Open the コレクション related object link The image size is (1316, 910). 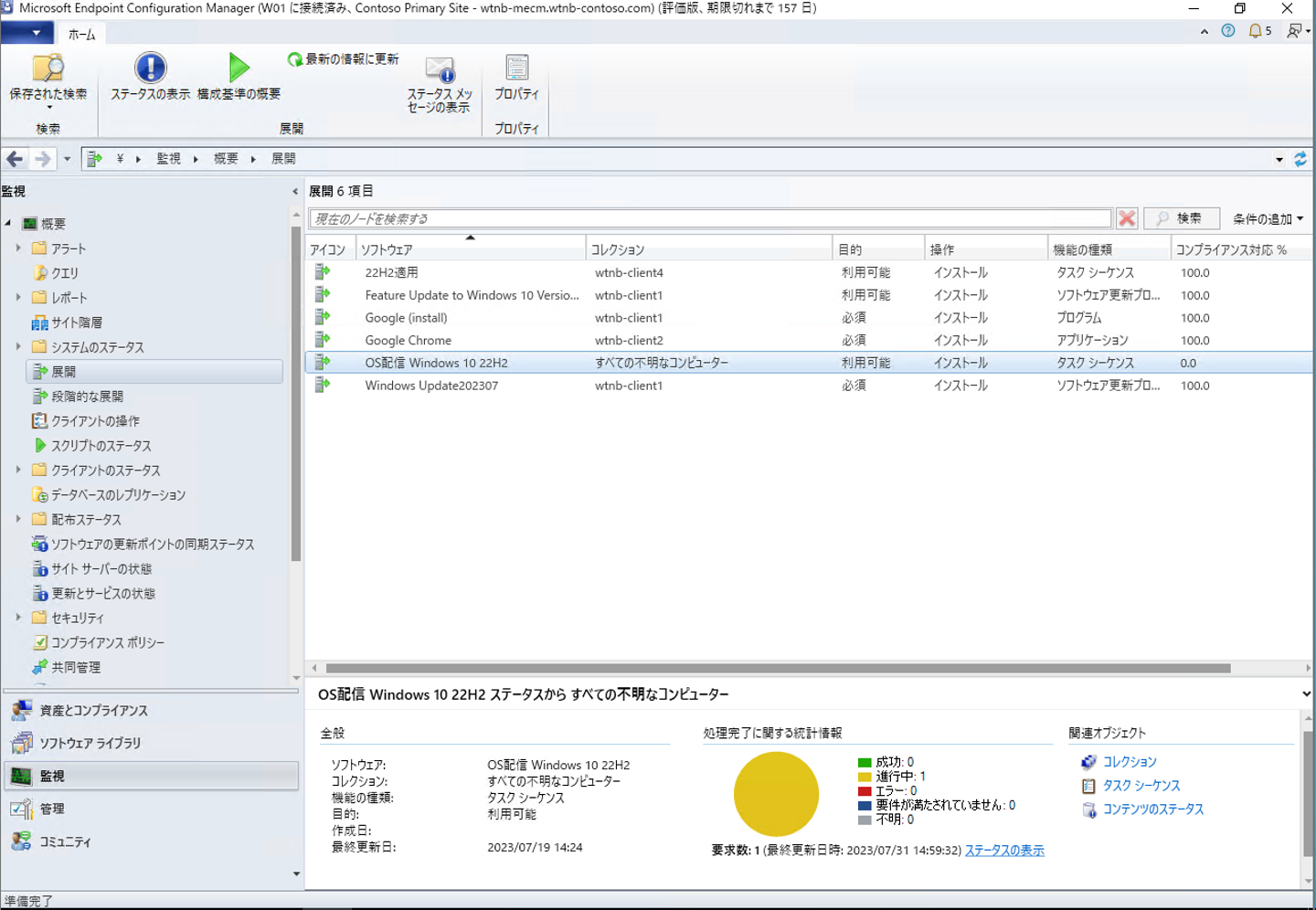(1130, 762)
